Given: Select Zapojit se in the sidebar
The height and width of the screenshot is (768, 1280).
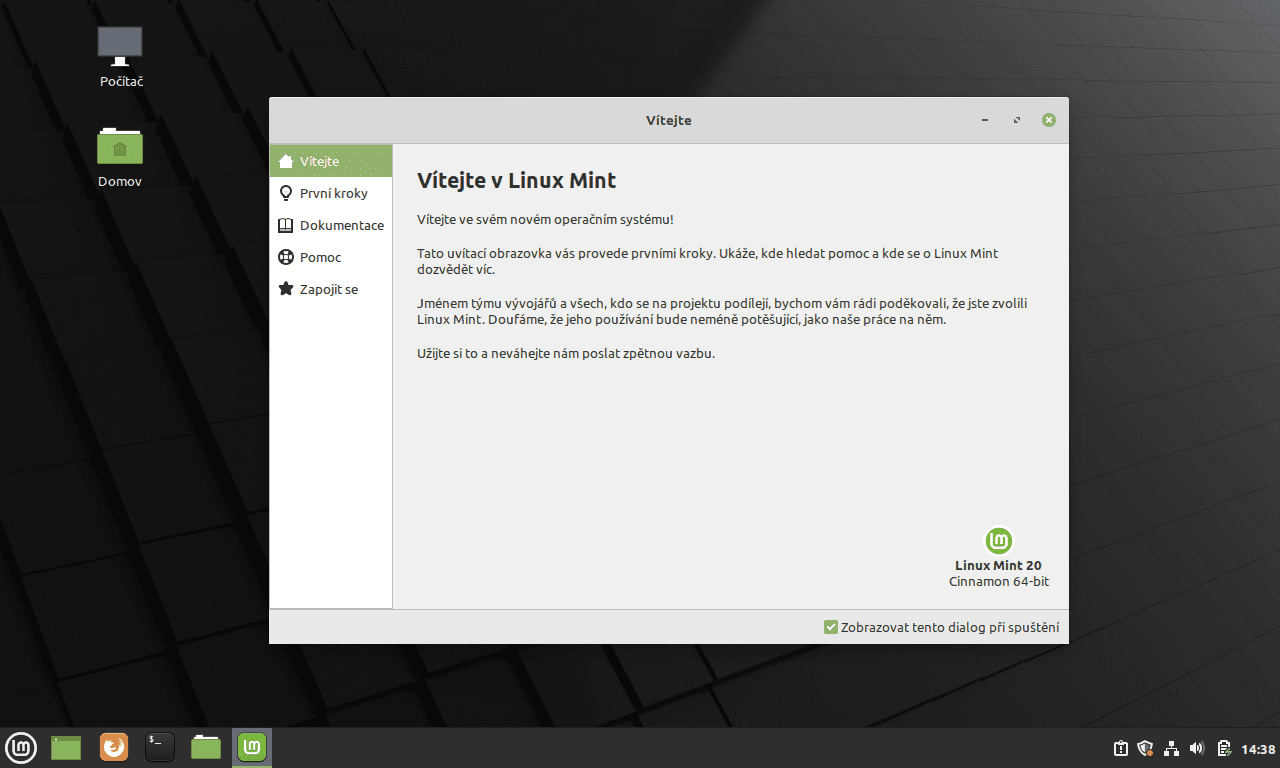Looking at the screenshot, I should [x=326, y=288].
